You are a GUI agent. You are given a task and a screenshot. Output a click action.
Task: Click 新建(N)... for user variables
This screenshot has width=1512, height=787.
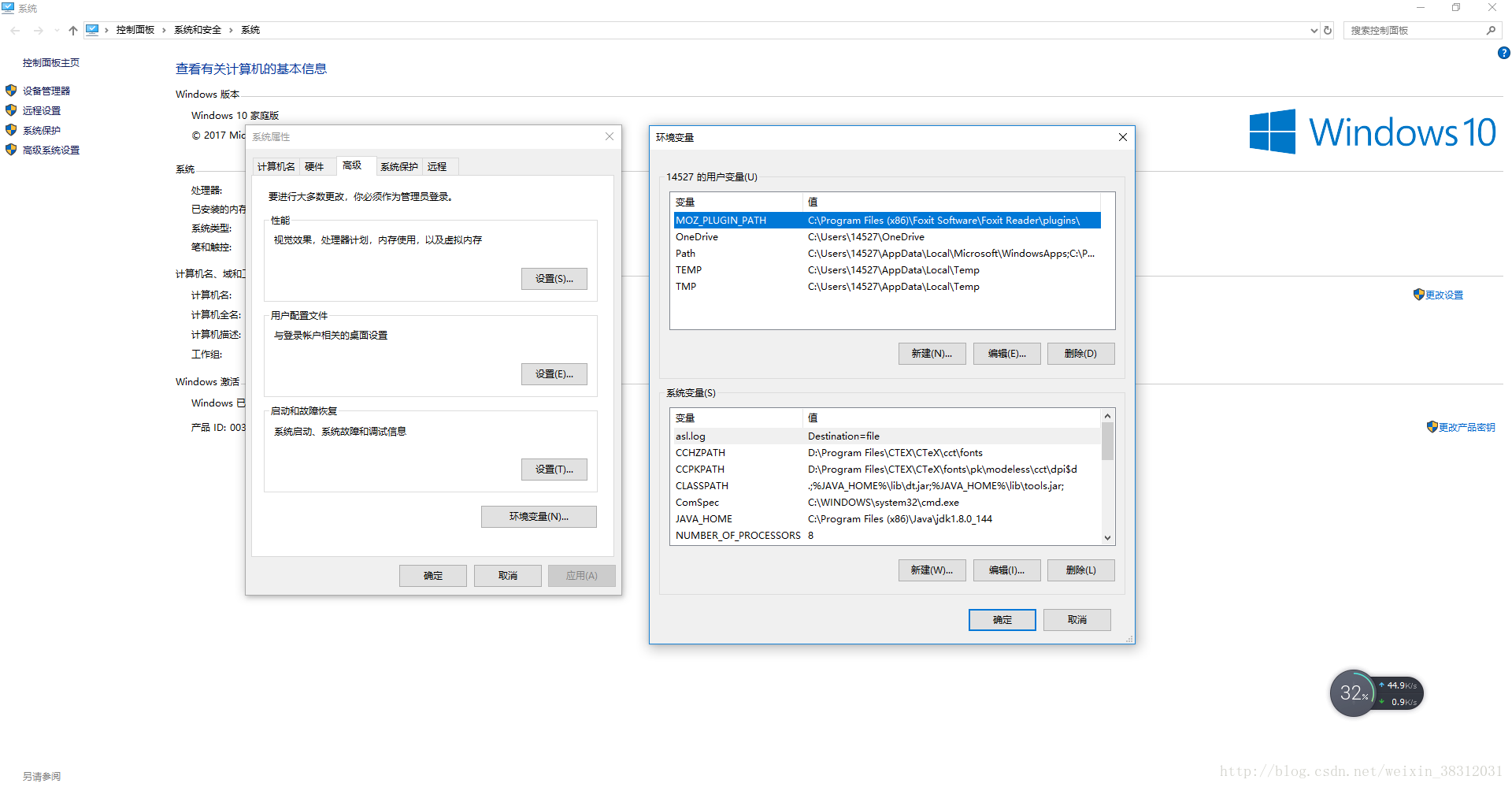(x=932, y=354)
